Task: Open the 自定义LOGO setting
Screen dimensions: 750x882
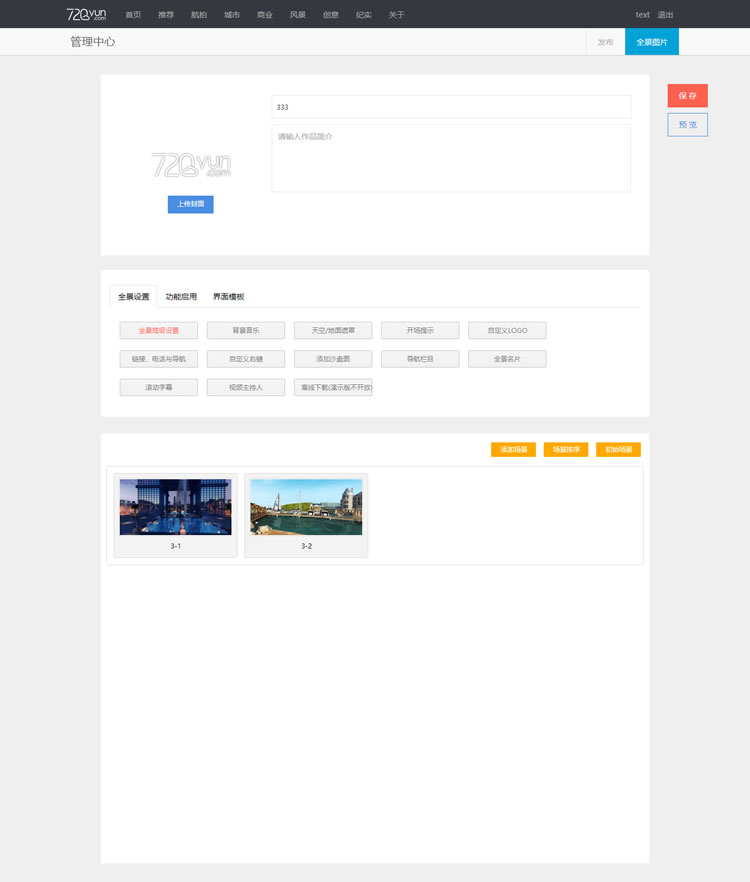Action: (x=508, y=330)
